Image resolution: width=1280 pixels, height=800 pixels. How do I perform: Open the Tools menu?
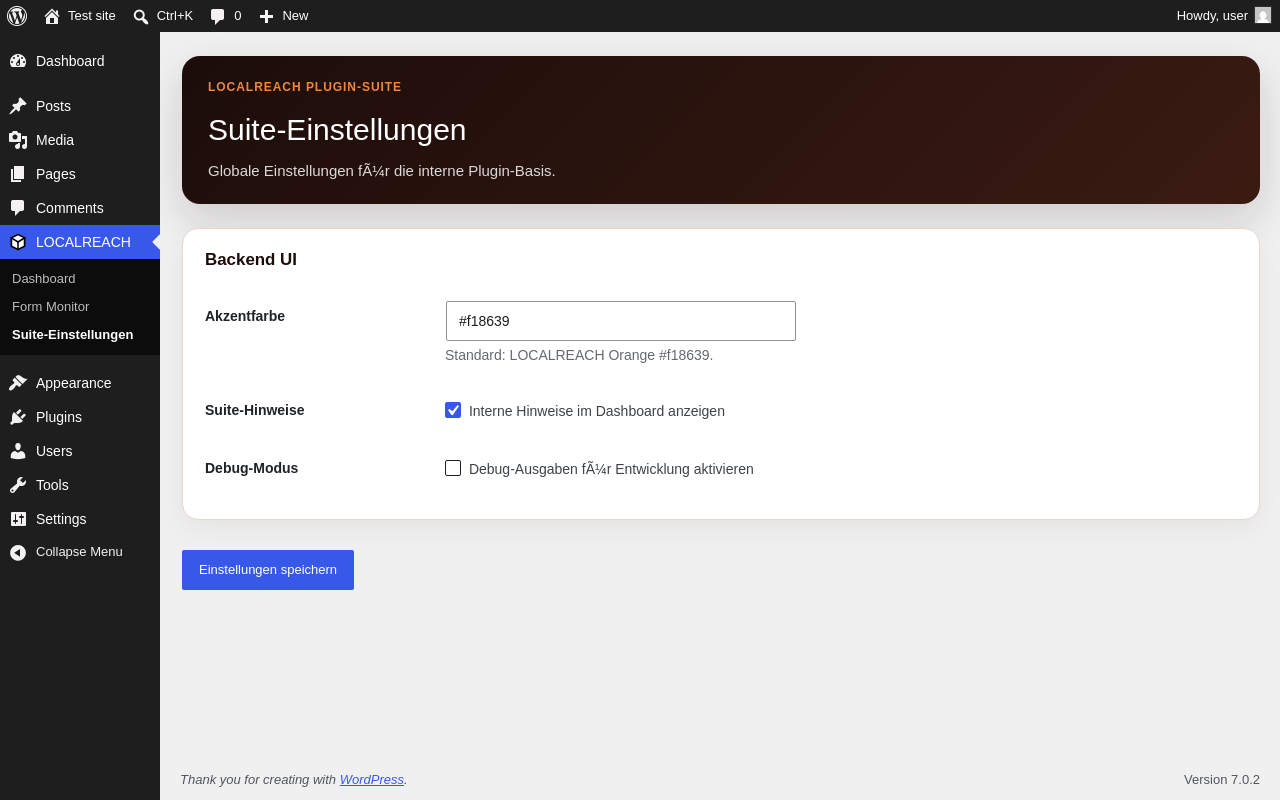coord(80,485)
